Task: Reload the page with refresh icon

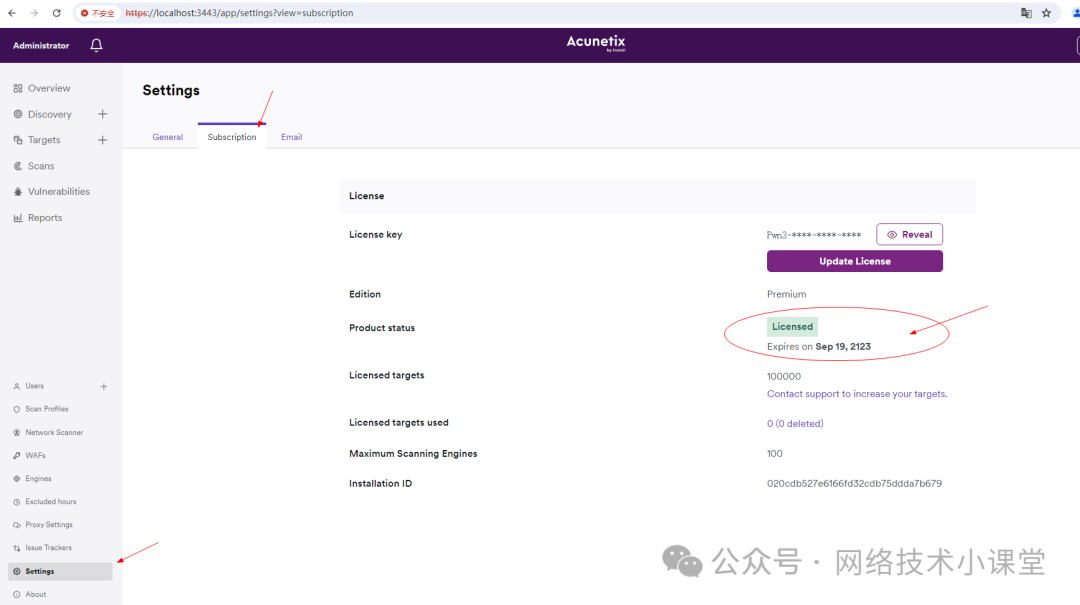Action: point(56,13)
